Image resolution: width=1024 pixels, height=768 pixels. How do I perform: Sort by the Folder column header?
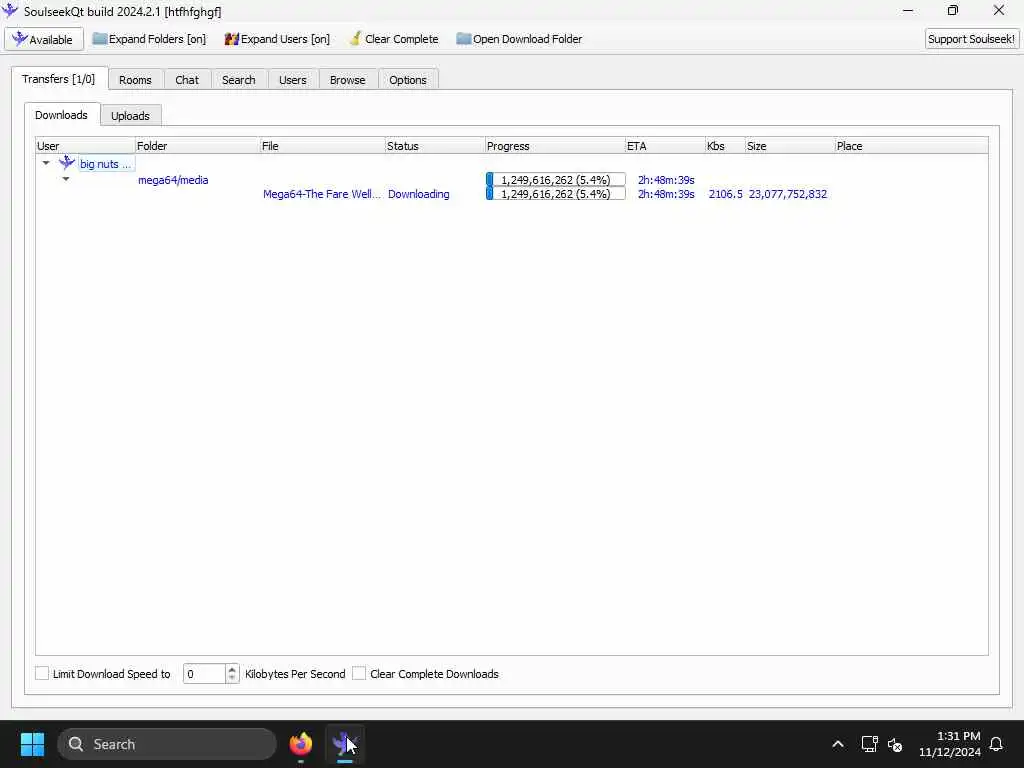pyautogui.click(x=197, y=146)
